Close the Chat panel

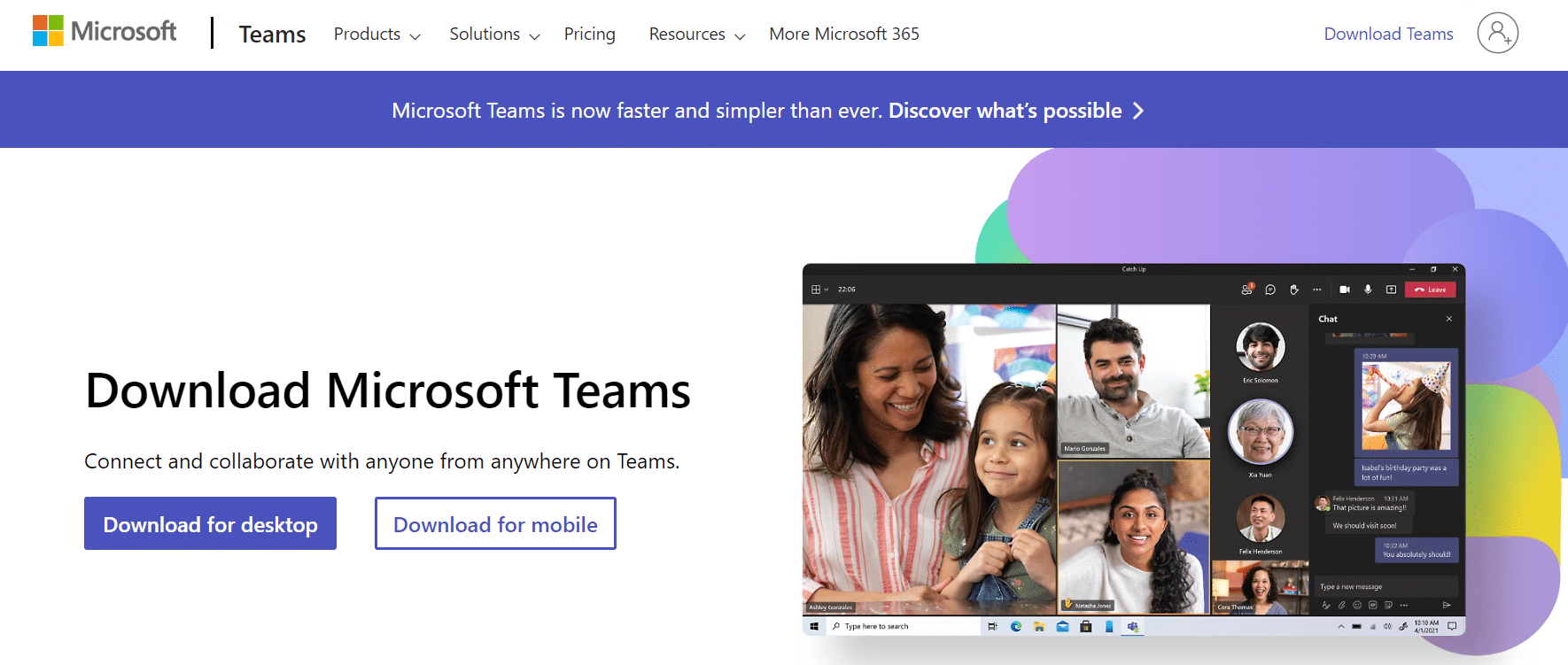1449,319
